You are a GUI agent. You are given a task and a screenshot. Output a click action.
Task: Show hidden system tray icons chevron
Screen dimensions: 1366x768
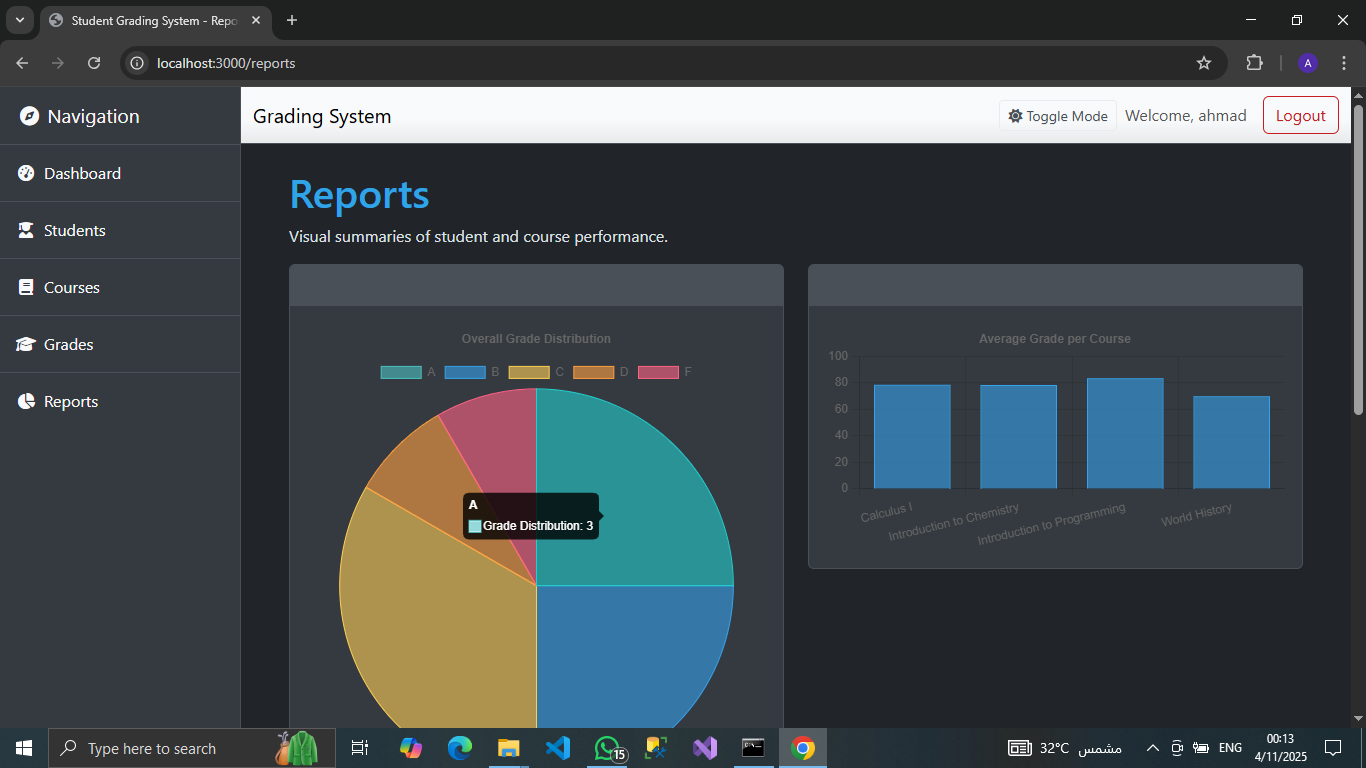tap(1152, 748)
